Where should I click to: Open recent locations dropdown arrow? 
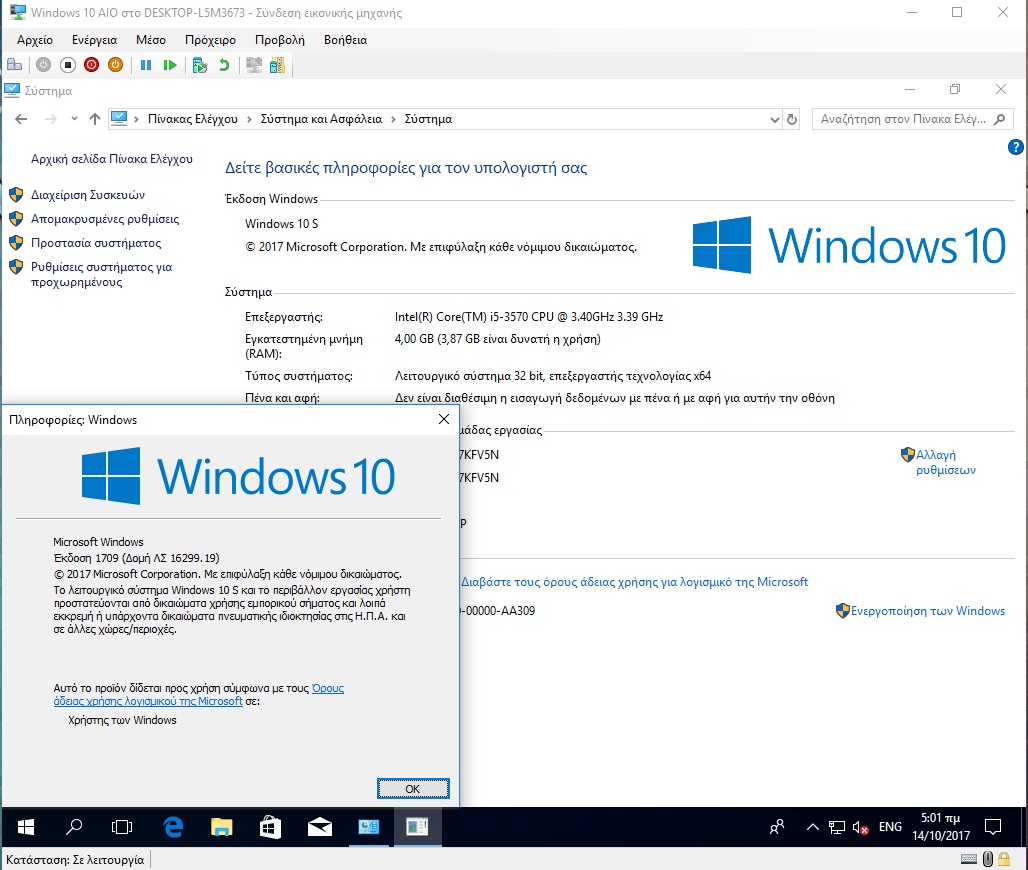point(74,119)
